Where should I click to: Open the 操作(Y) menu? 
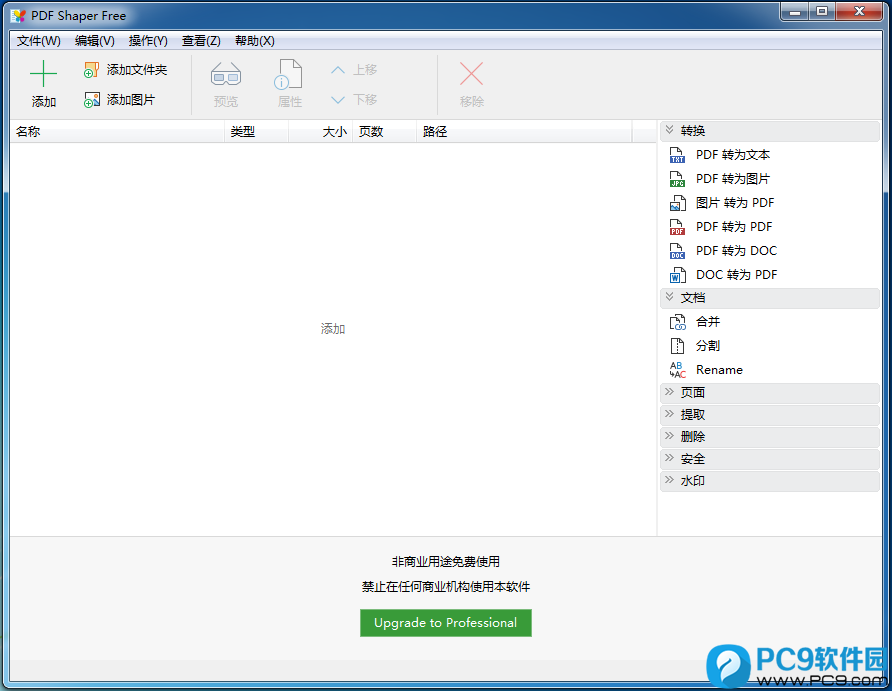(148, 41)
